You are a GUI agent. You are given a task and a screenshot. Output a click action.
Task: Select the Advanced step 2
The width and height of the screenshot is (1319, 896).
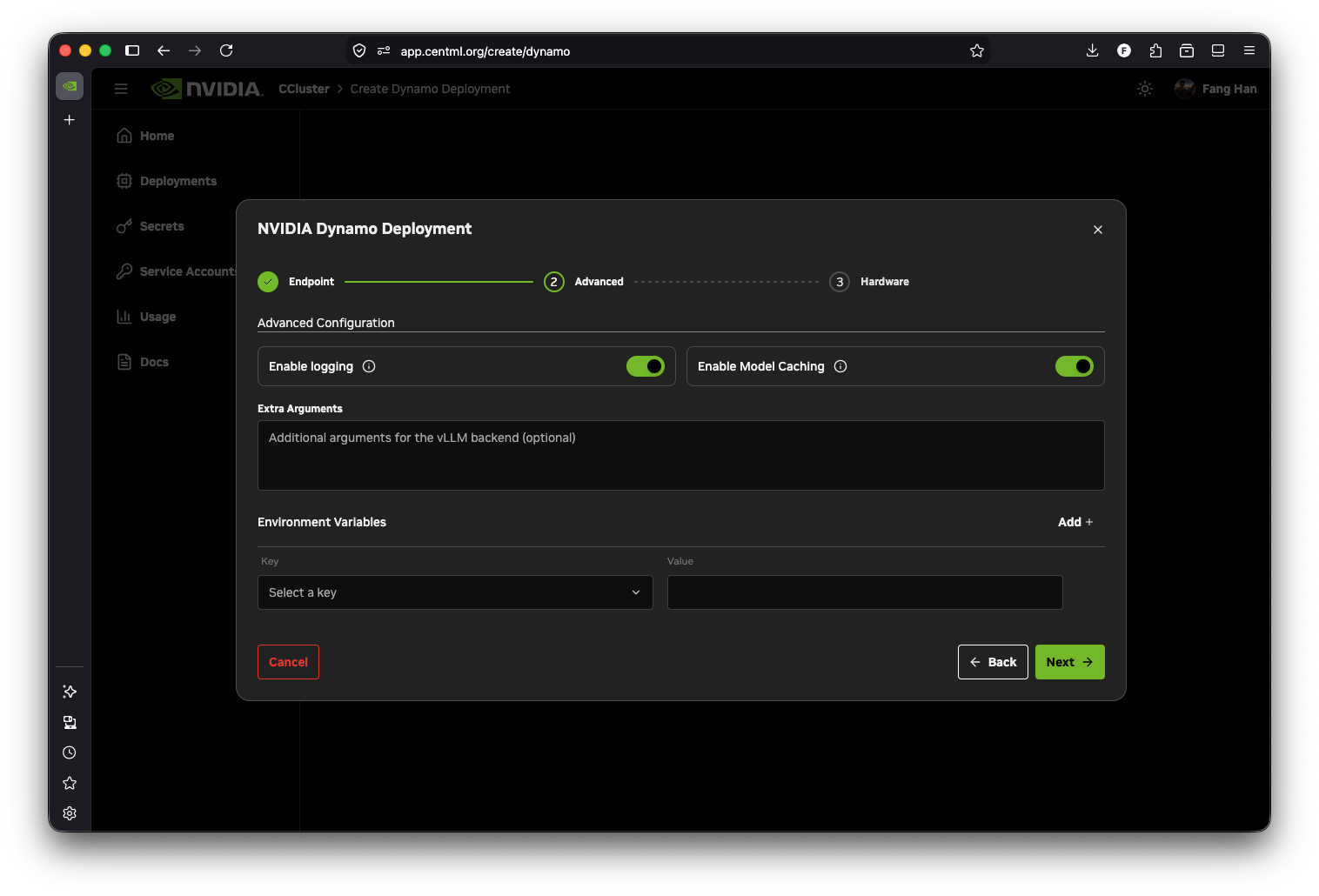[584, 282]
